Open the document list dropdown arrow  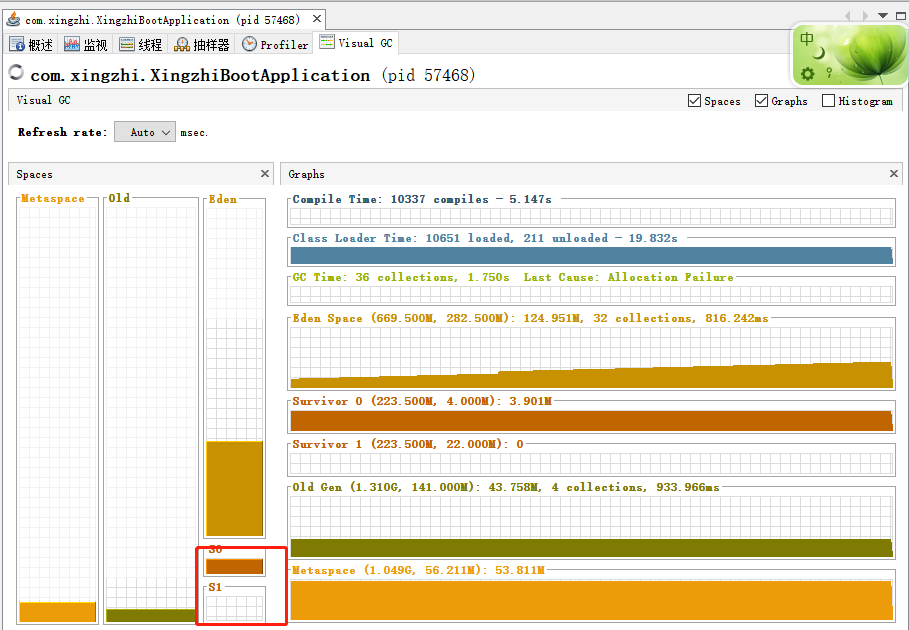point(883,16)
